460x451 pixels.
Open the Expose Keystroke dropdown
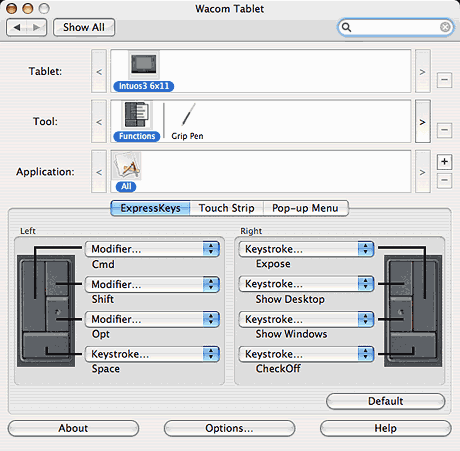coord(306,249)
